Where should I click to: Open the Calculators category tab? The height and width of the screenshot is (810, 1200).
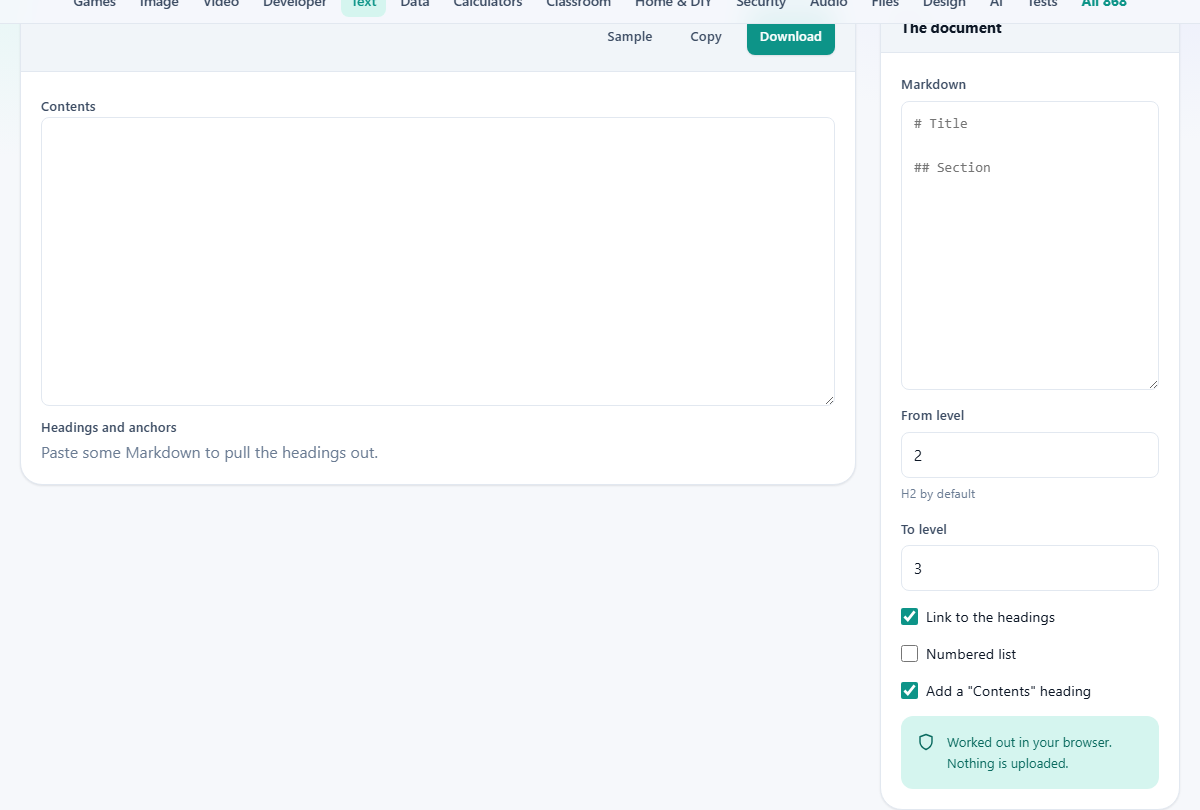pos(488,4)
